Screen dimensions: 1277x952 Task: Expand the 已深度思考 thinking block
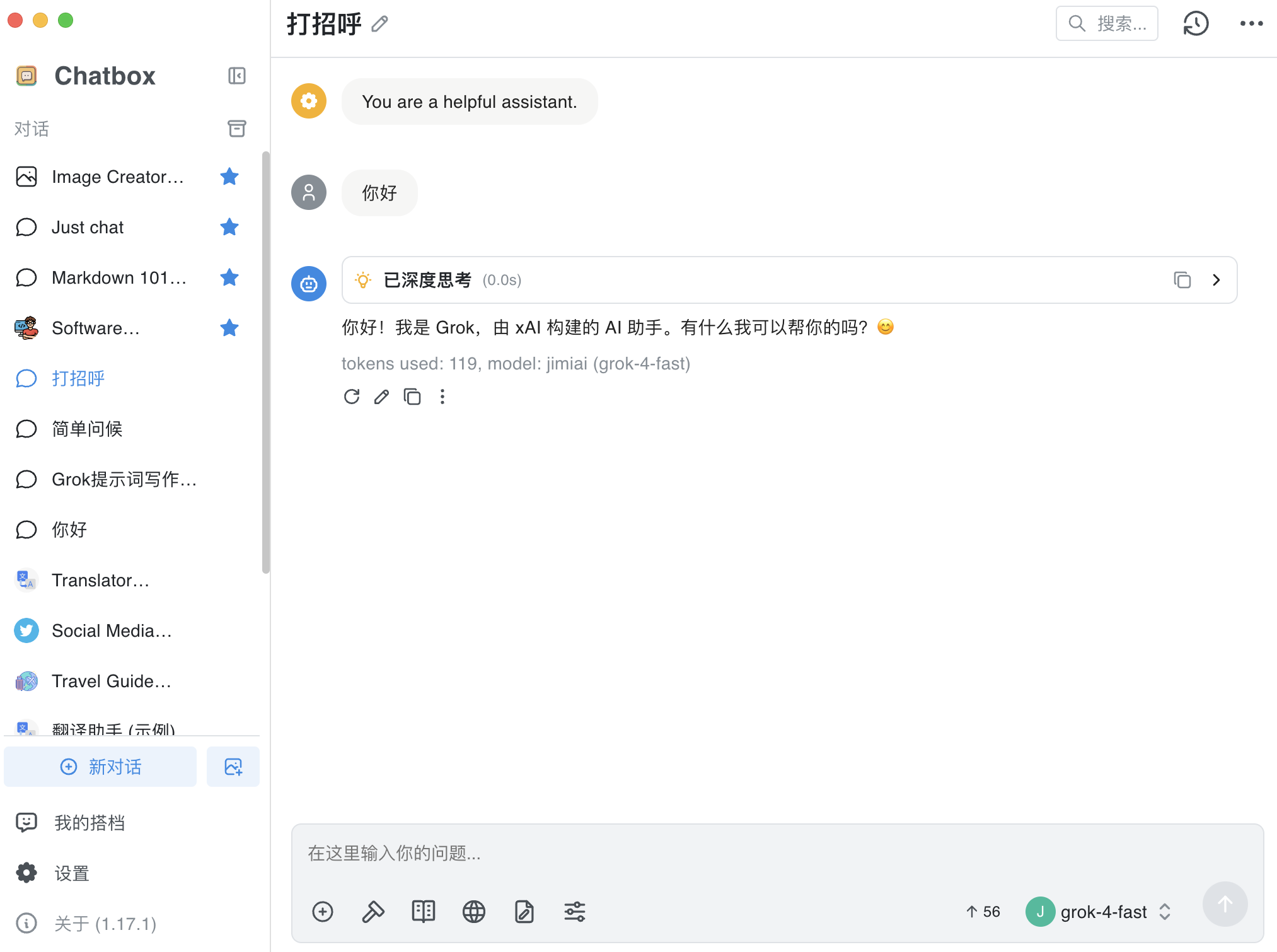[1216, 280]
